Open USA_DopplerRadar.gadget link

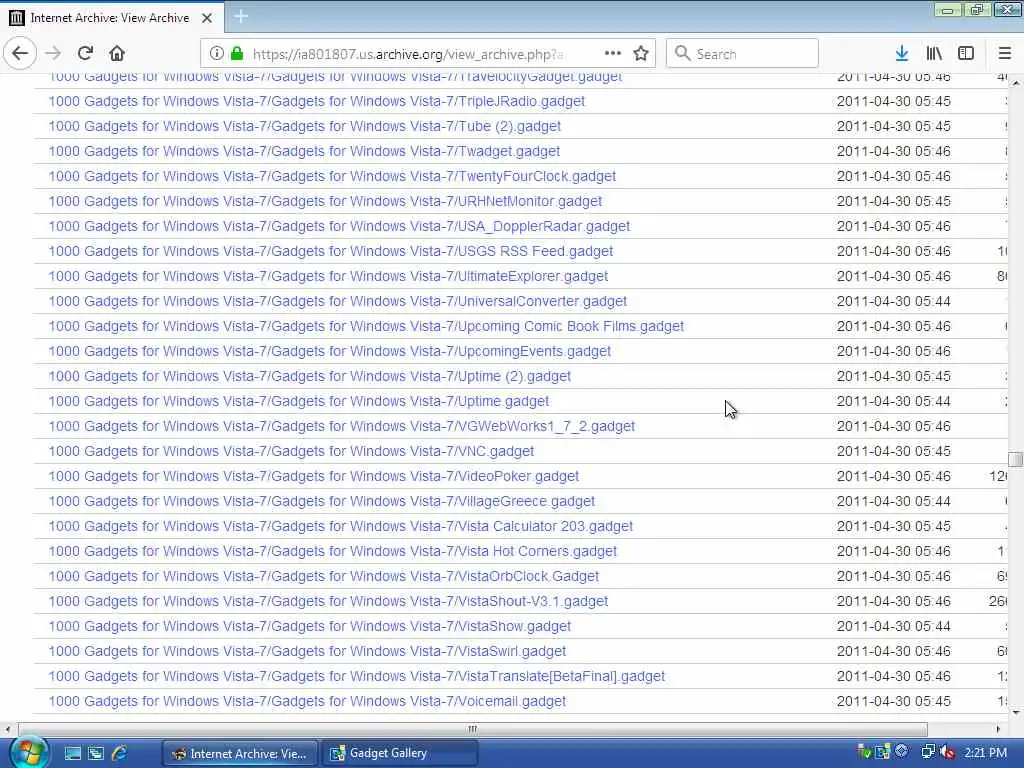click(339, 226)
